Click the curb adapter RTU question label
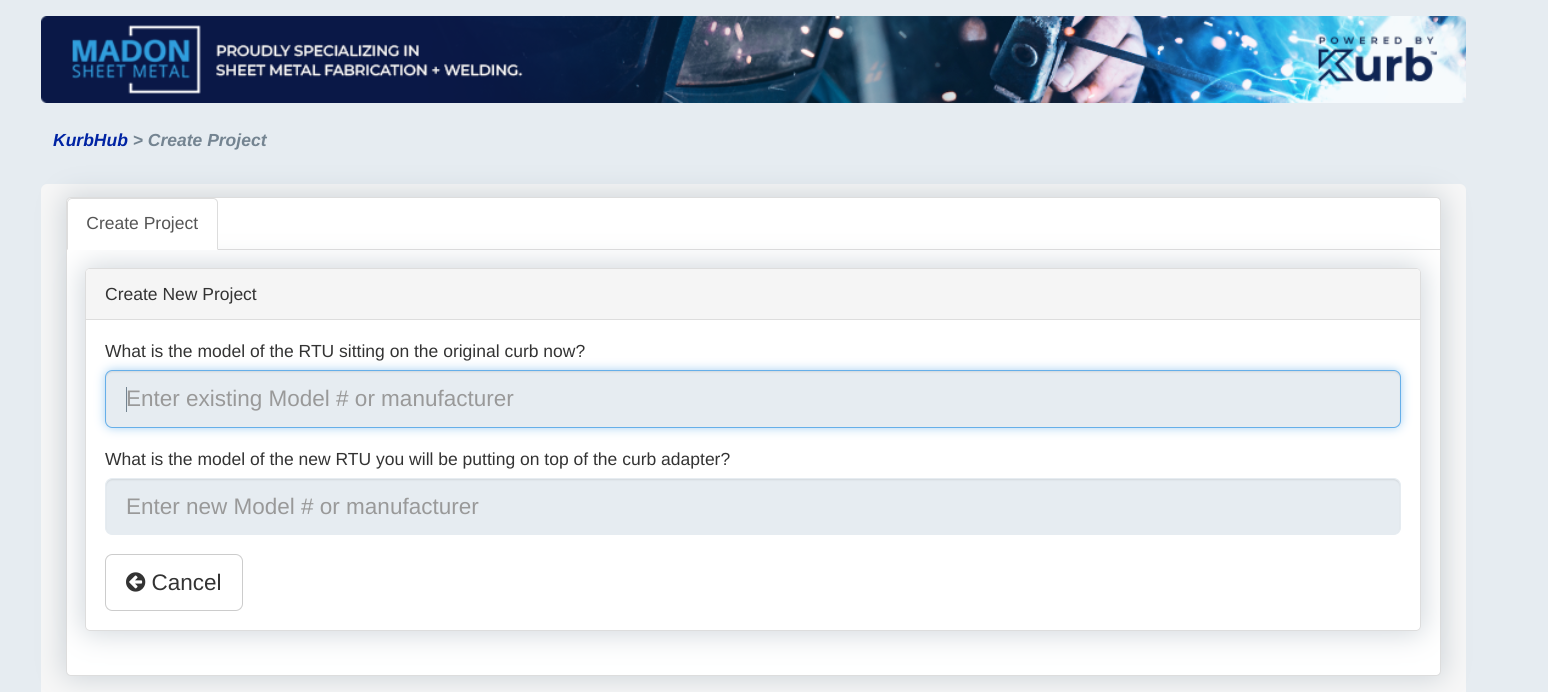Image resolution: width=1548 pixels, height=692 pixels. [417, 459]
